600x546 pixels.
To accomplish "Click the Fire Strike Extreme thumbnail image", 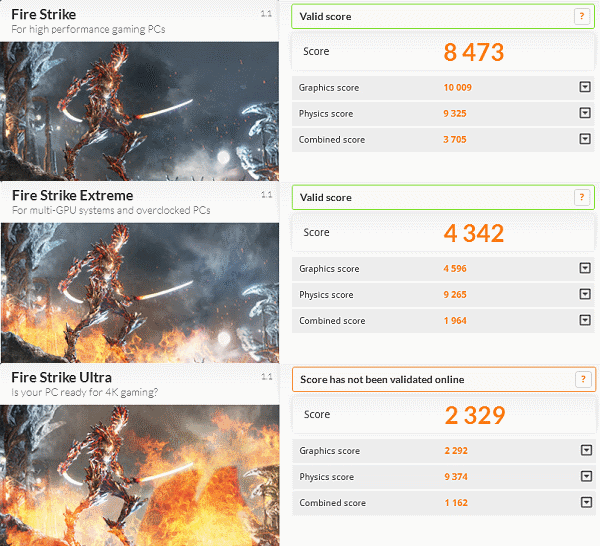I will (x=140, y=293).
